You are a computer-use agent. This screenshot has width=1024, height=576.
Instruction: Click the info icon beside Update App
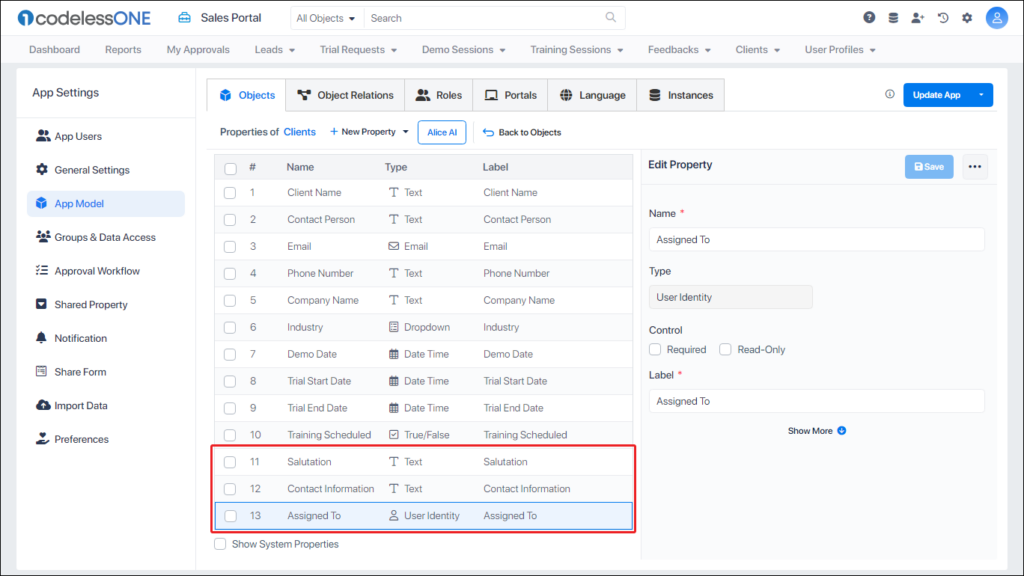(x=889, y=94)
